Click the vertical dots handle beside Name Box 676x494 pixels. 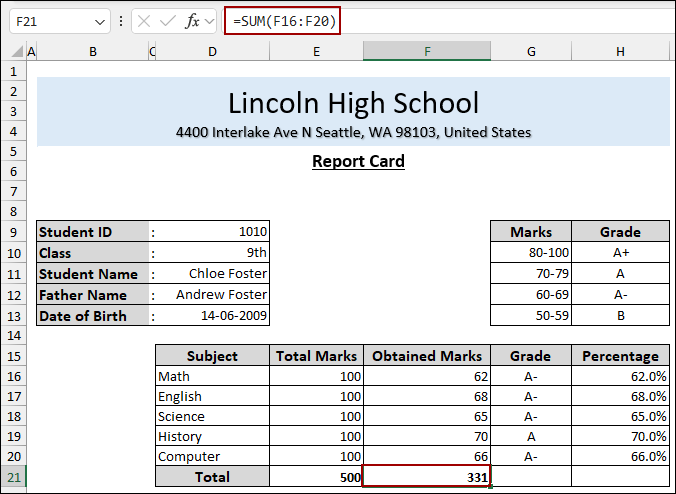pos(121,21)
